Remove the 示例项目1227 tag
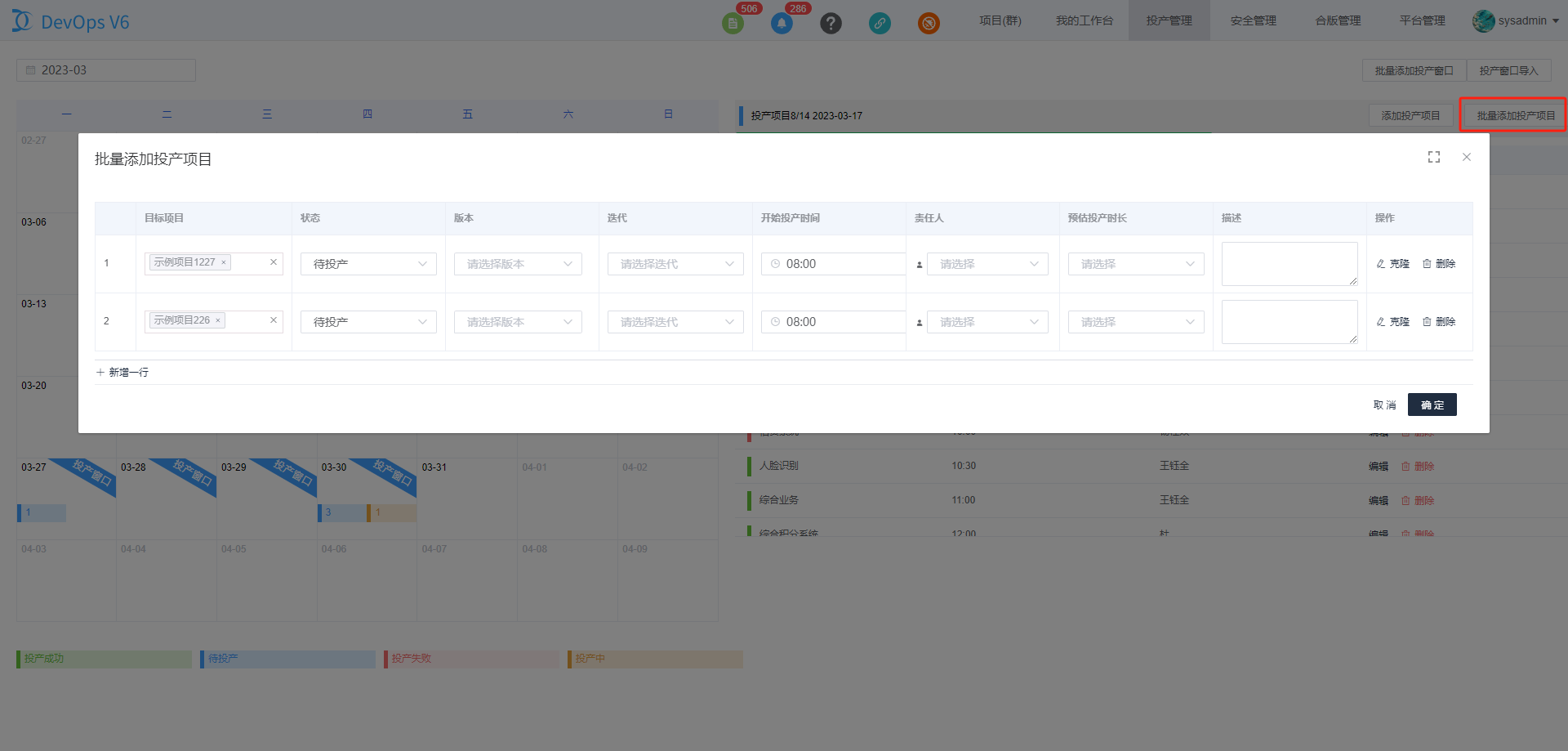Image resolution: width=1568 pixels, height=751 pixels. click(x=224, y=263)
